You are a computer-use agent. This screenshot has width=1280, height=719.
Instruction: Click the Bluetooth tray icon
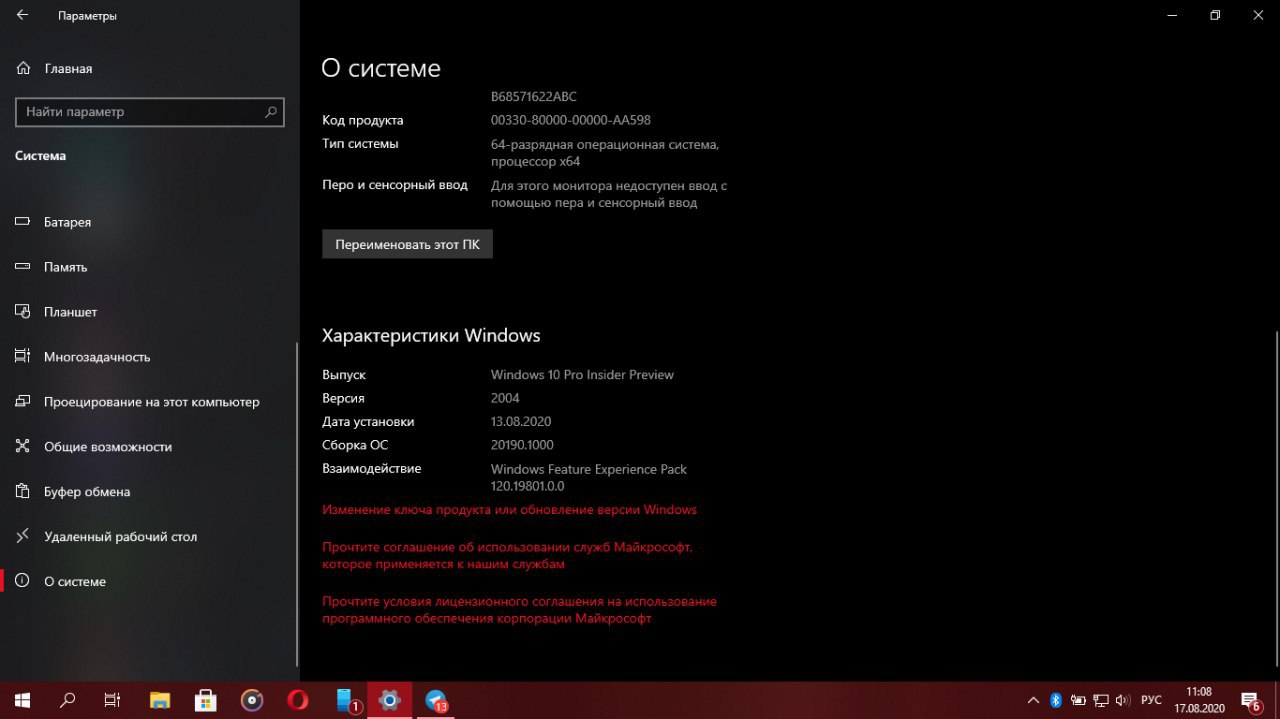click(x=1055, y=700)
